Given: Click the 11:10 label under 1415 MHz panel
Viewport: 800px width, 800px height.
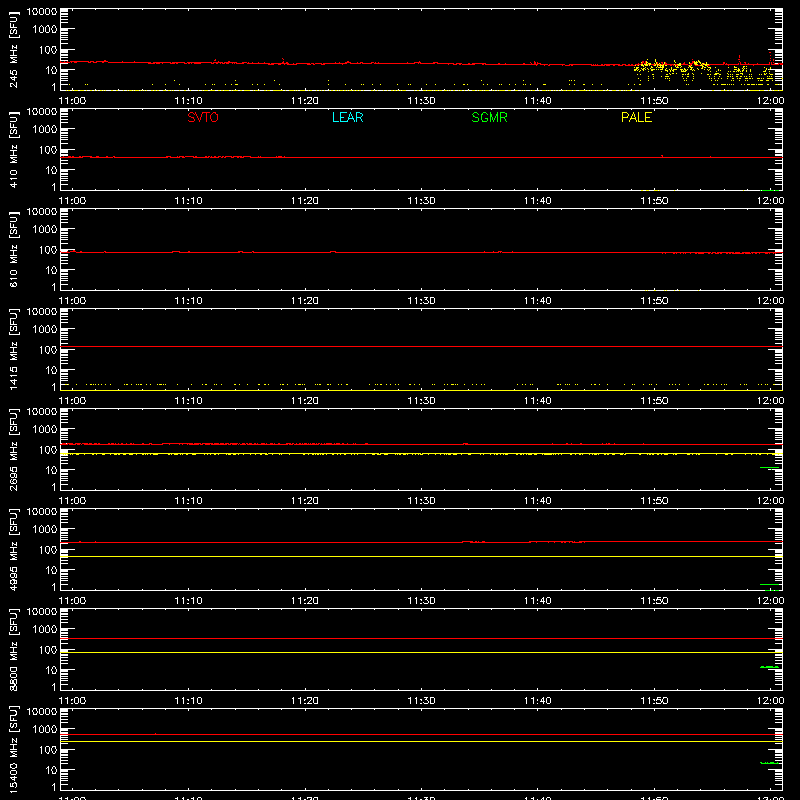Looking at the screenshot, I should click(x=188, y=401).
